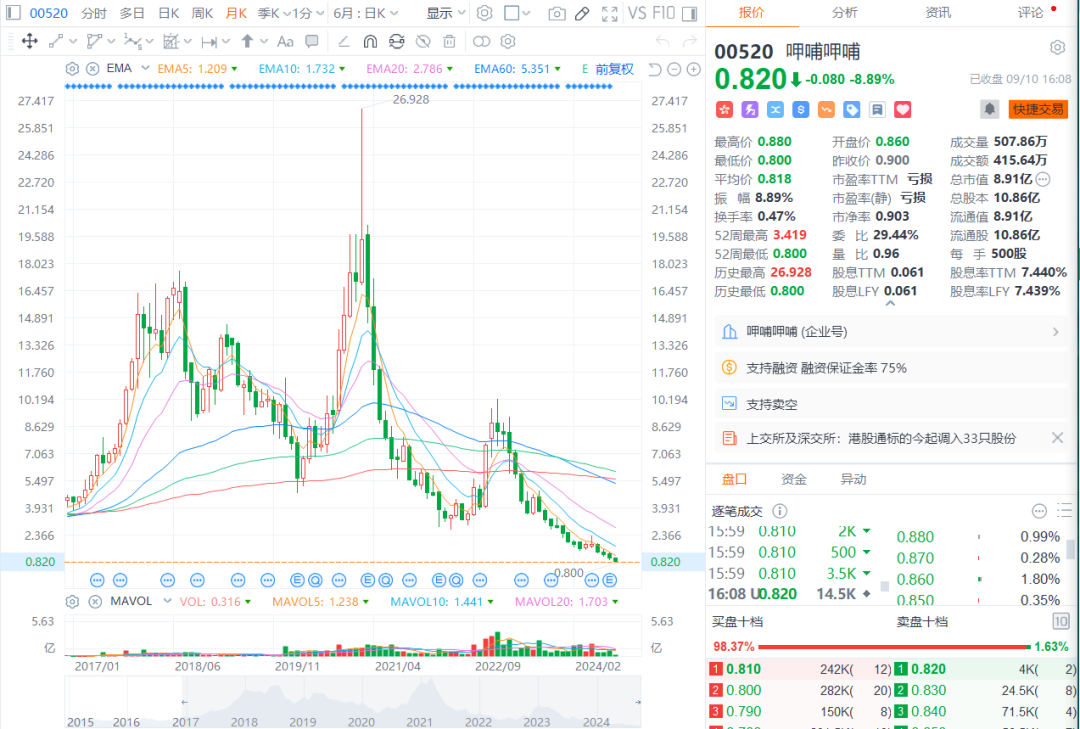Click the price alert bell icon
The image size is (1080, 729).
pyautogui.click(x=989, y=109)
